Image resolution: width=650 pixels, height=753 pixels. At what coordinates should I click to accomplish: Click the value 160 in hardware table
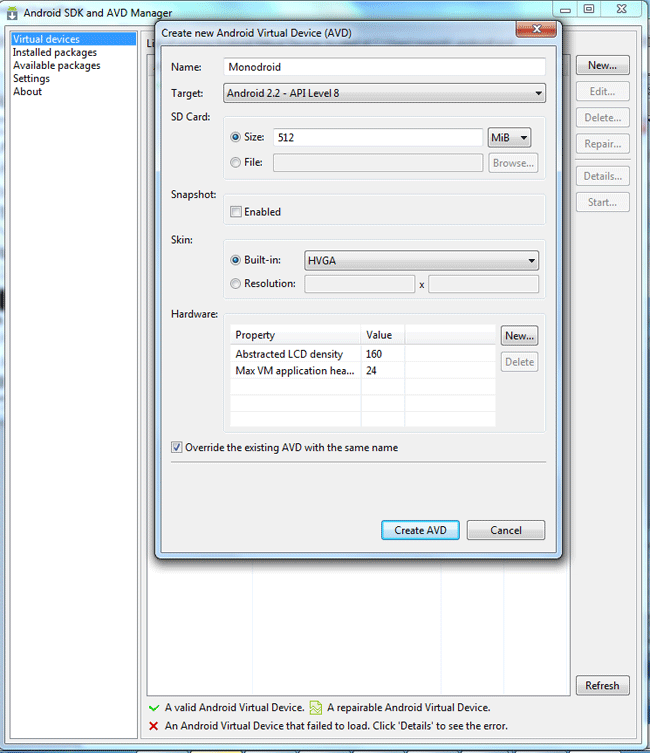[373, 354]
